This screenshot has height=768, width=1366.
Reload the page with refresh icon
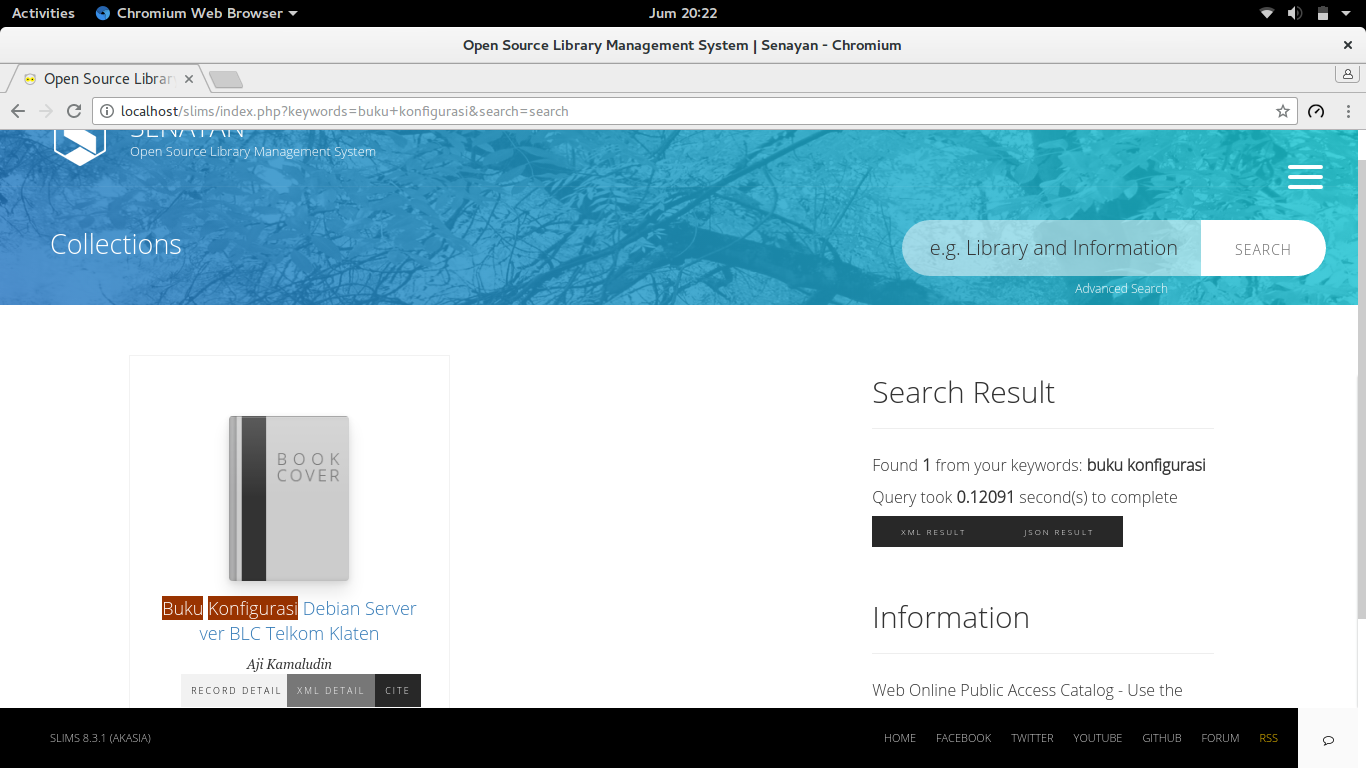[74, 111]
